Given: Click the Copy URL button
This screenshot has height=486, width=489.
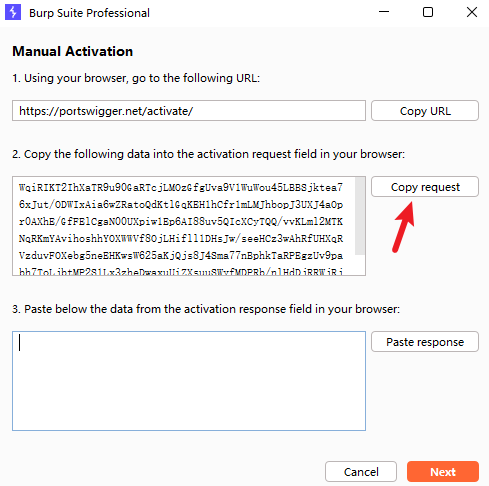Looking at the screenshot, I should tap(425, 111).
